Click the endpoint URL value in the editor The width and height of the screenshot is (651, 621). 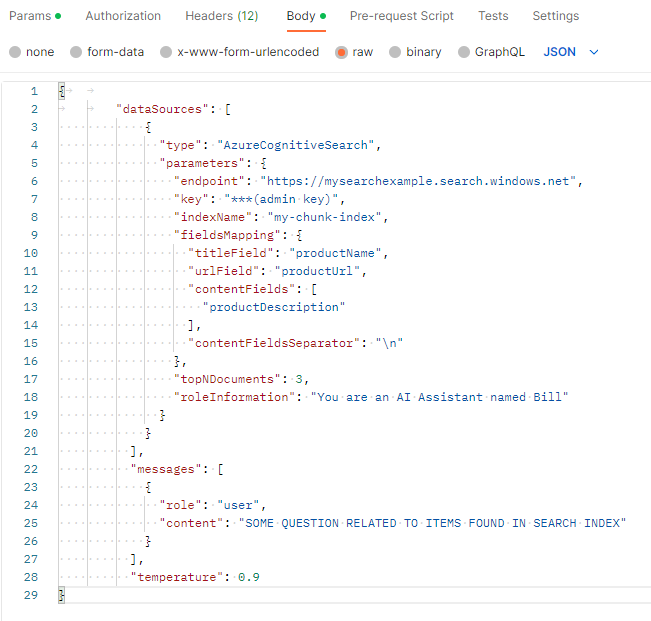418,181
